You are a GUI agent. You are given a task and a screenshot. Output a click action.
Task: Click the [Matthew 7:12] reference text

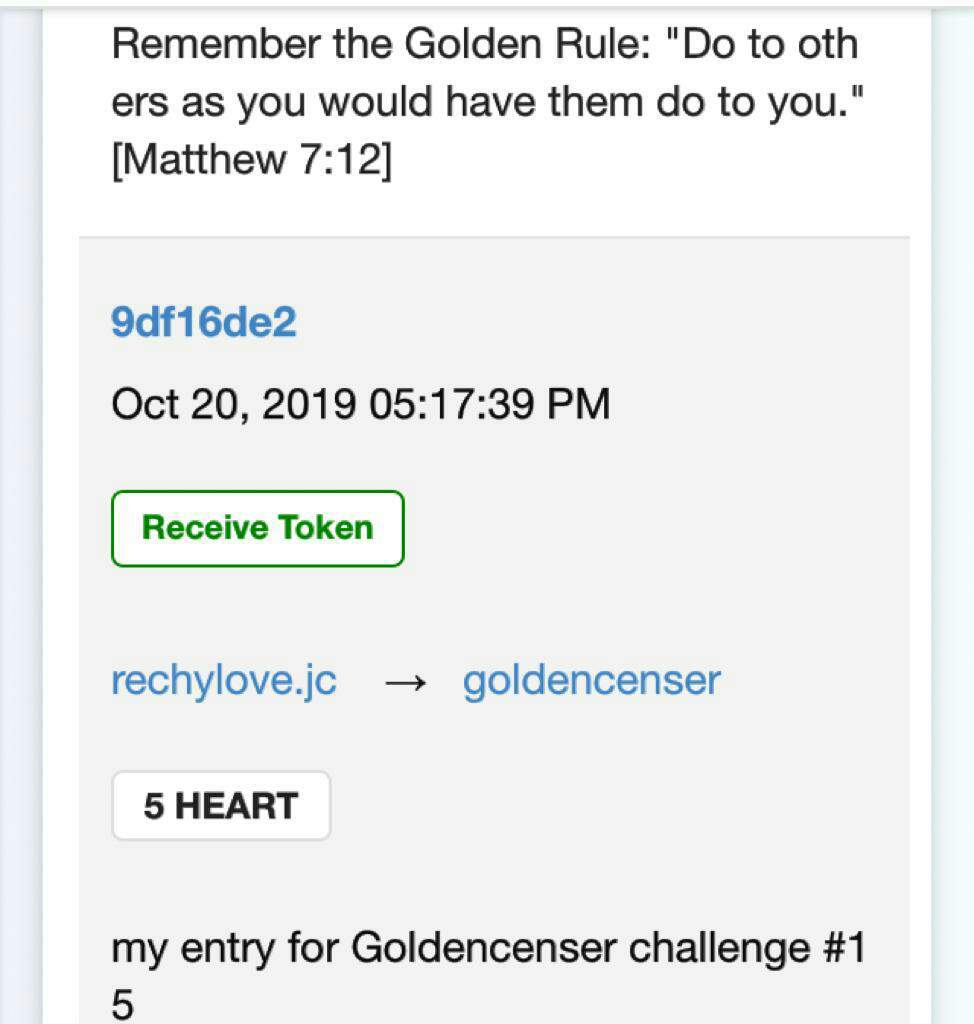tap(251, 160)
